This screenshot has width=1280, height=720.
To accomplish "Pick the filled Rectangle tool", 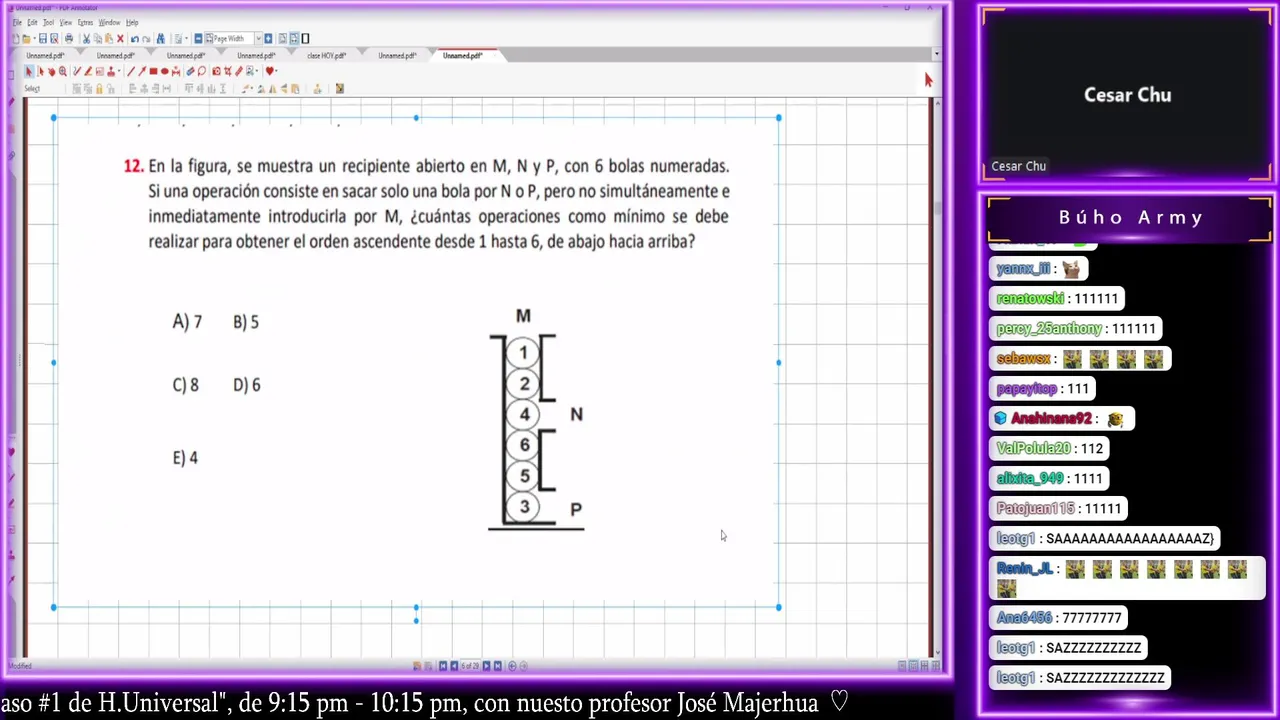I will [x=153, y=71].
